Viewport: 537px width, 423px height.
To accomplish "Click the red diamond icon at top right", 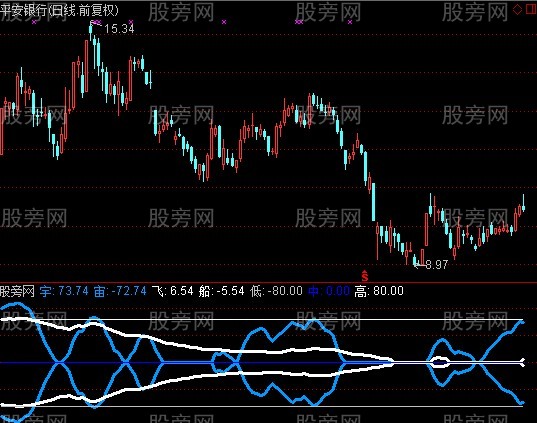I will tap(517, 9).
